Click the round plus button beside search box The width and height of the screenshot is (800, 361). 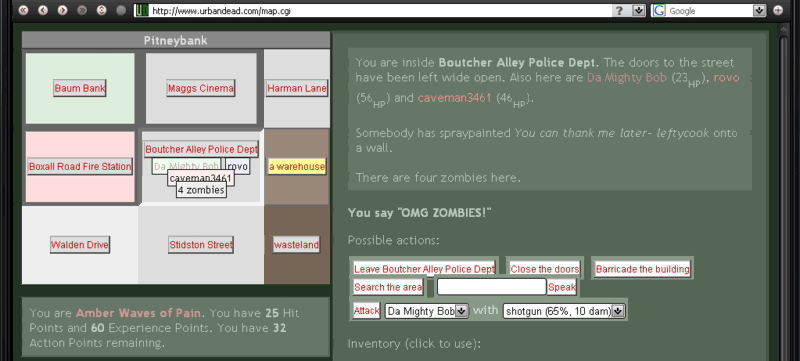(778, 10)
